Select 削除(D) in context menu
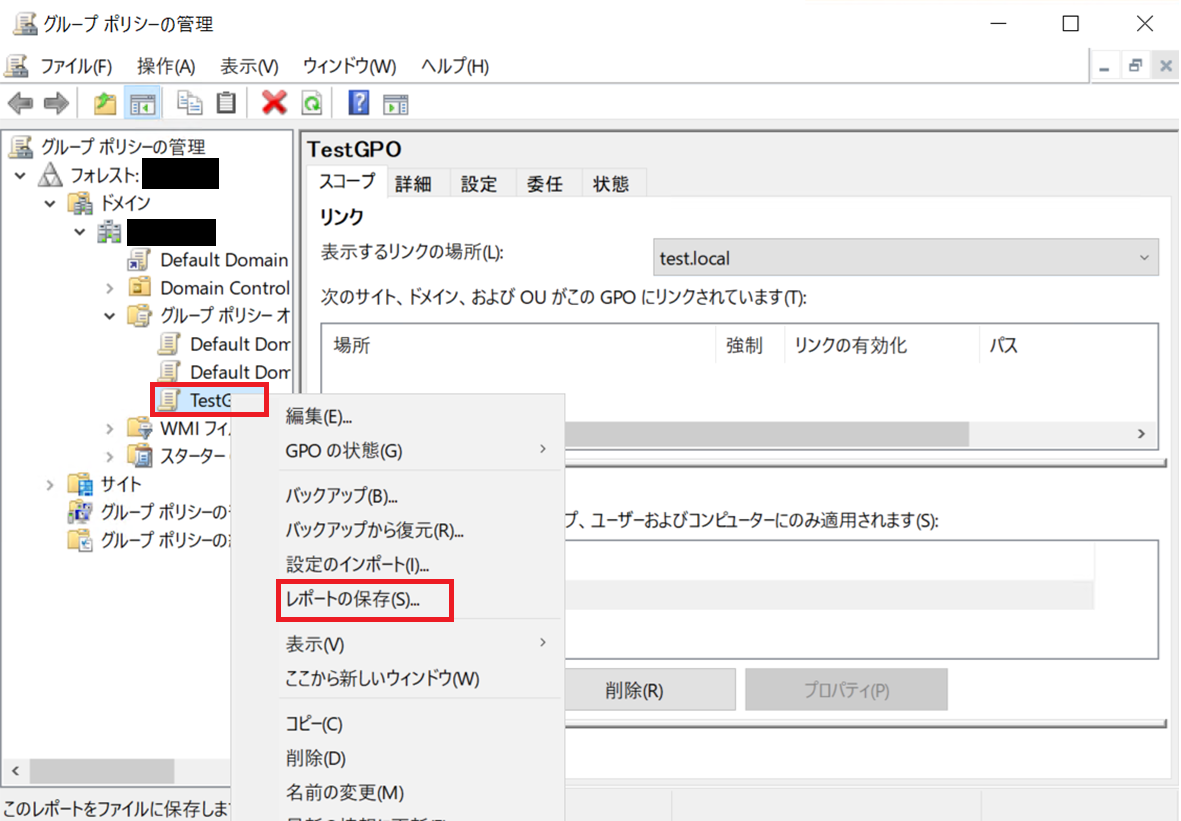This screenshot has width=1181, height=821. tap(421, 758)
